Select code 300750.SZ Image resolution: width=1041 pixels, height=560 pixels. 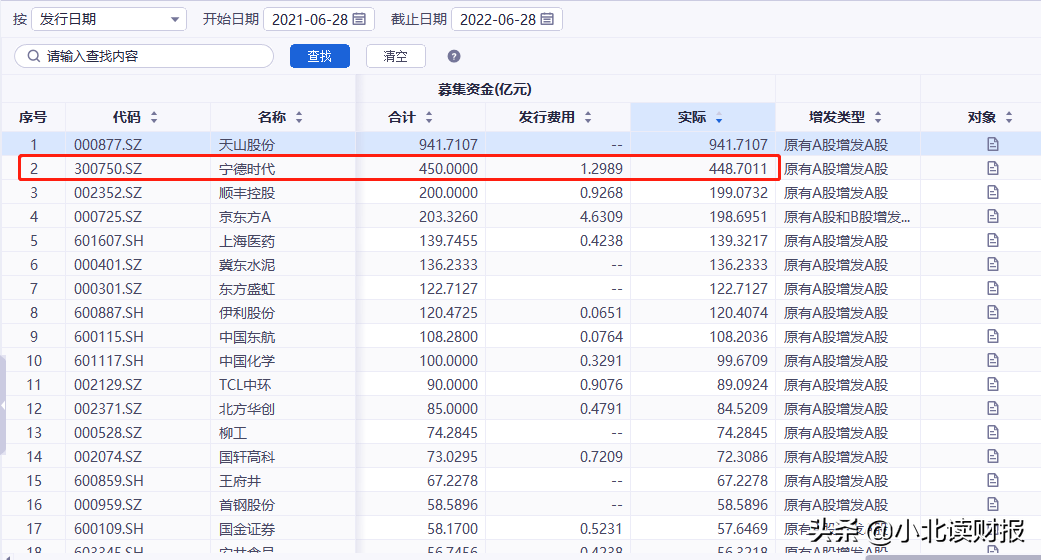tap(108, 169)
